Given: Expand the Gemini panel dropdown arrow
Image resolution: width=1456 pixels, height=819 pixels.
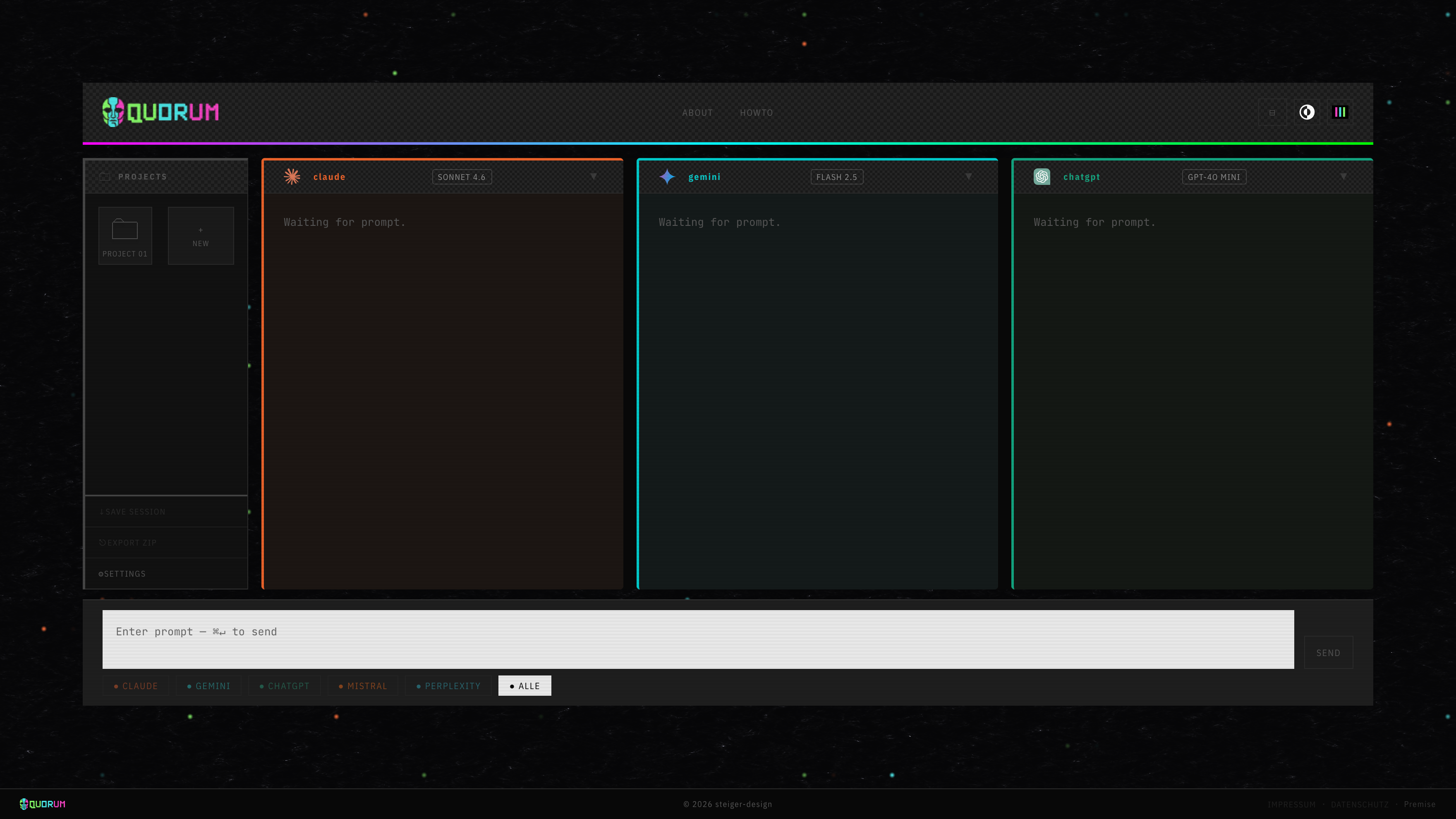Looking at the screenshot, I should (968, 177).
